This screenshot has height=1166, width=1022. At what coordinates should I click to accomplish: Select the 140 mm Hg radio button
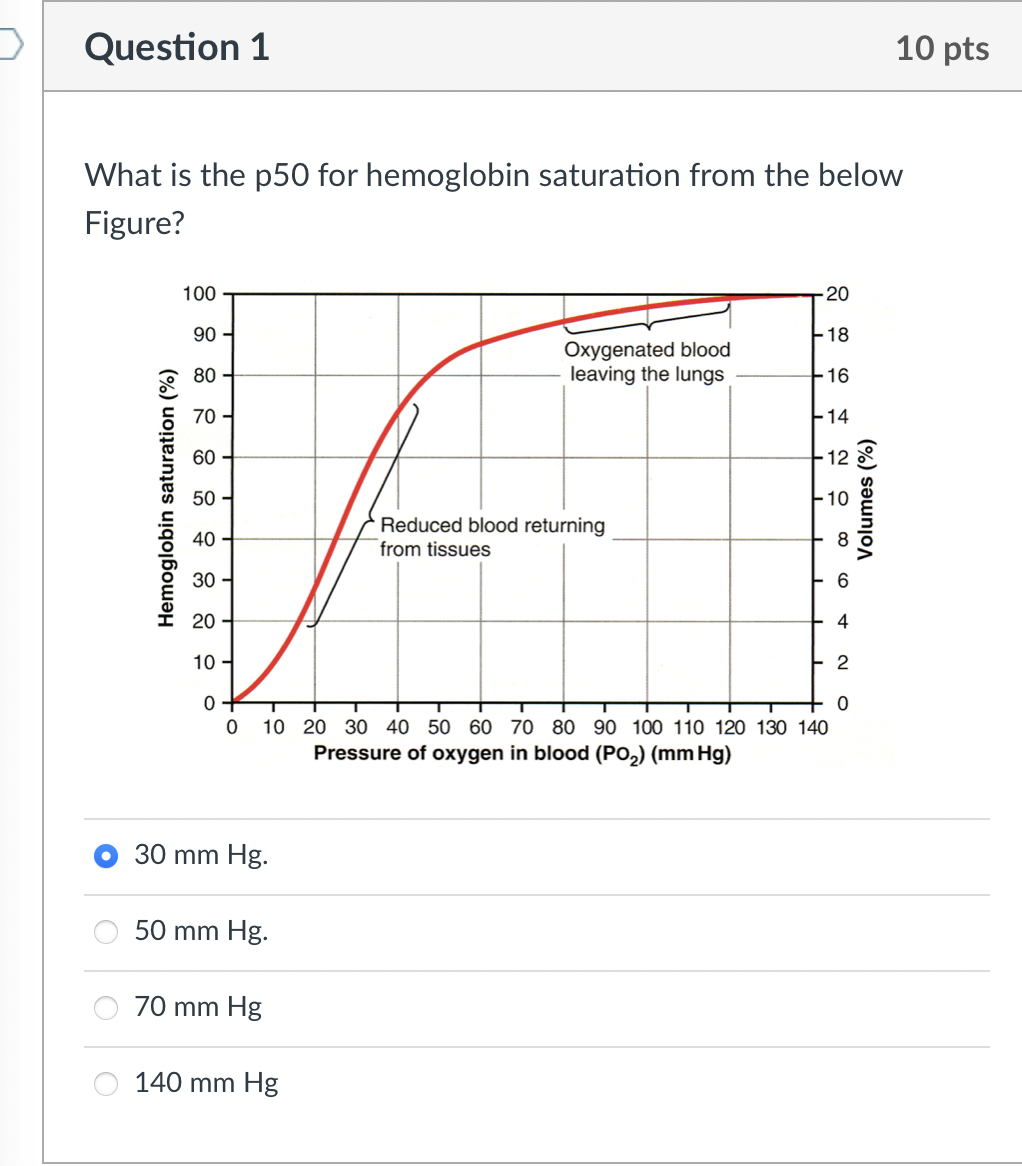click(105, 1083)
